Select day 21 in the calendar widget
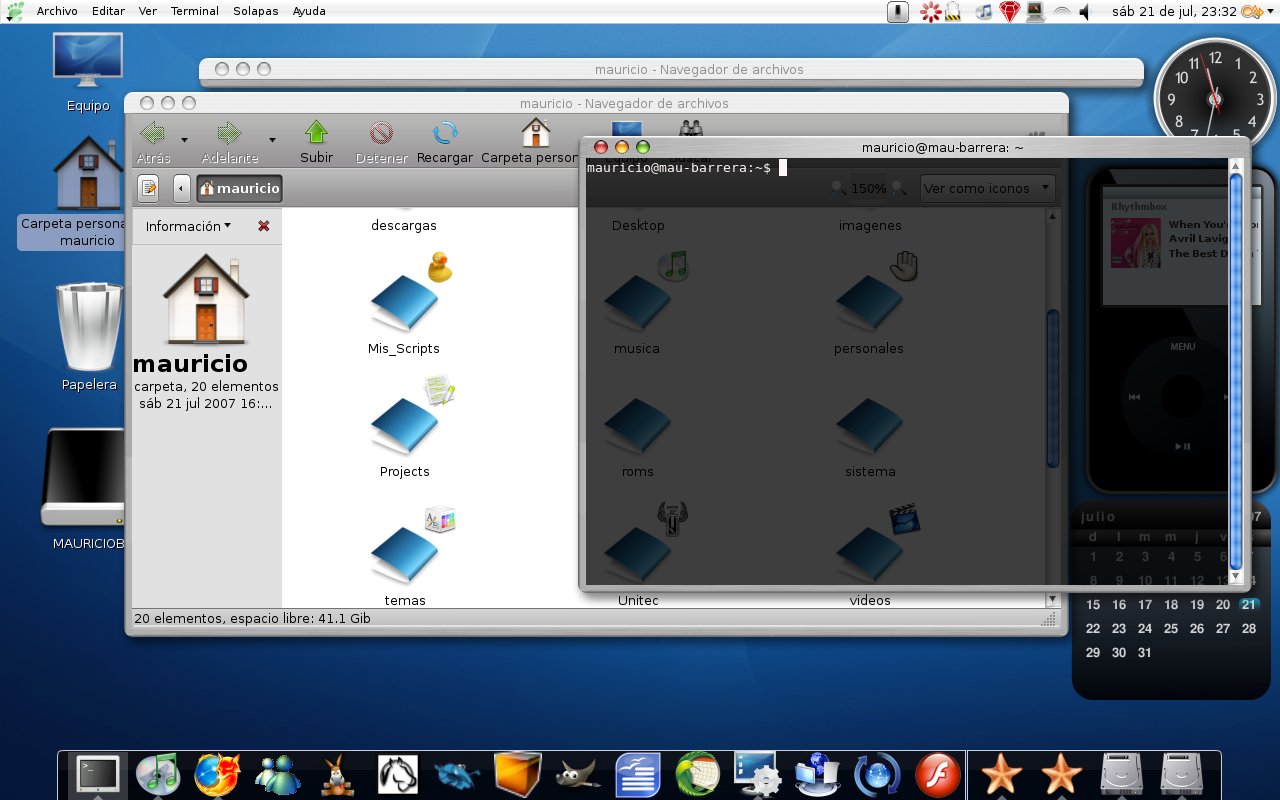This screenshot has height=800, width=1280. click(1248, 604)
